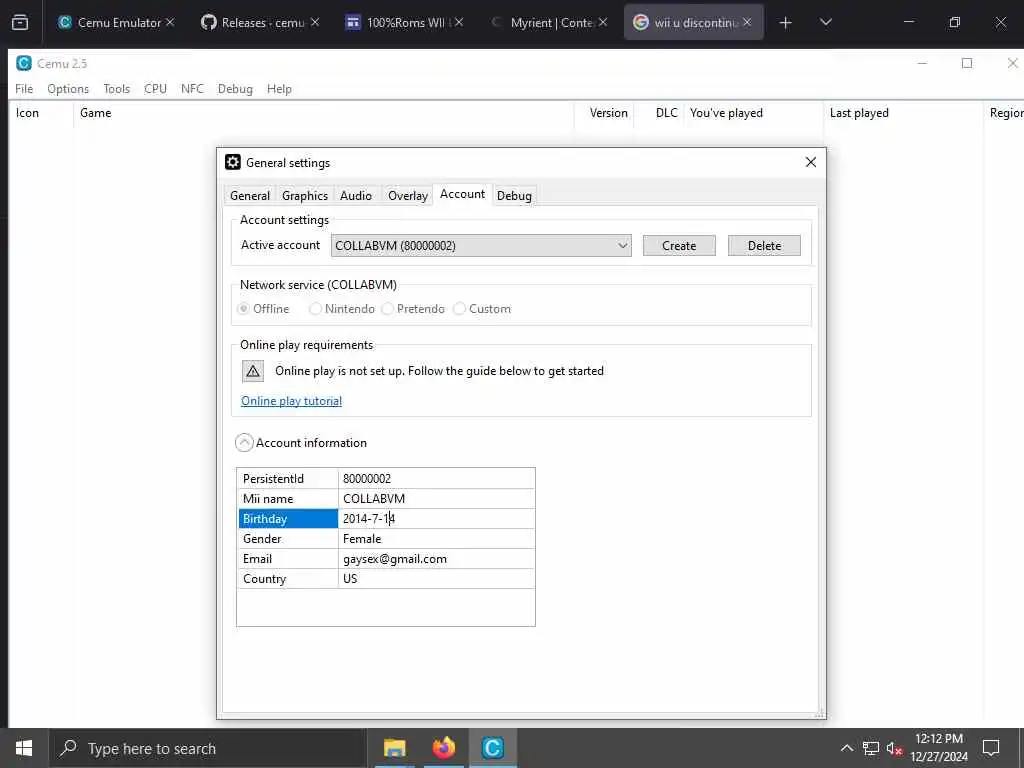Close the wii u discontinu browser tab
This screenshot has width=1024, height=768.
(747, 22)
